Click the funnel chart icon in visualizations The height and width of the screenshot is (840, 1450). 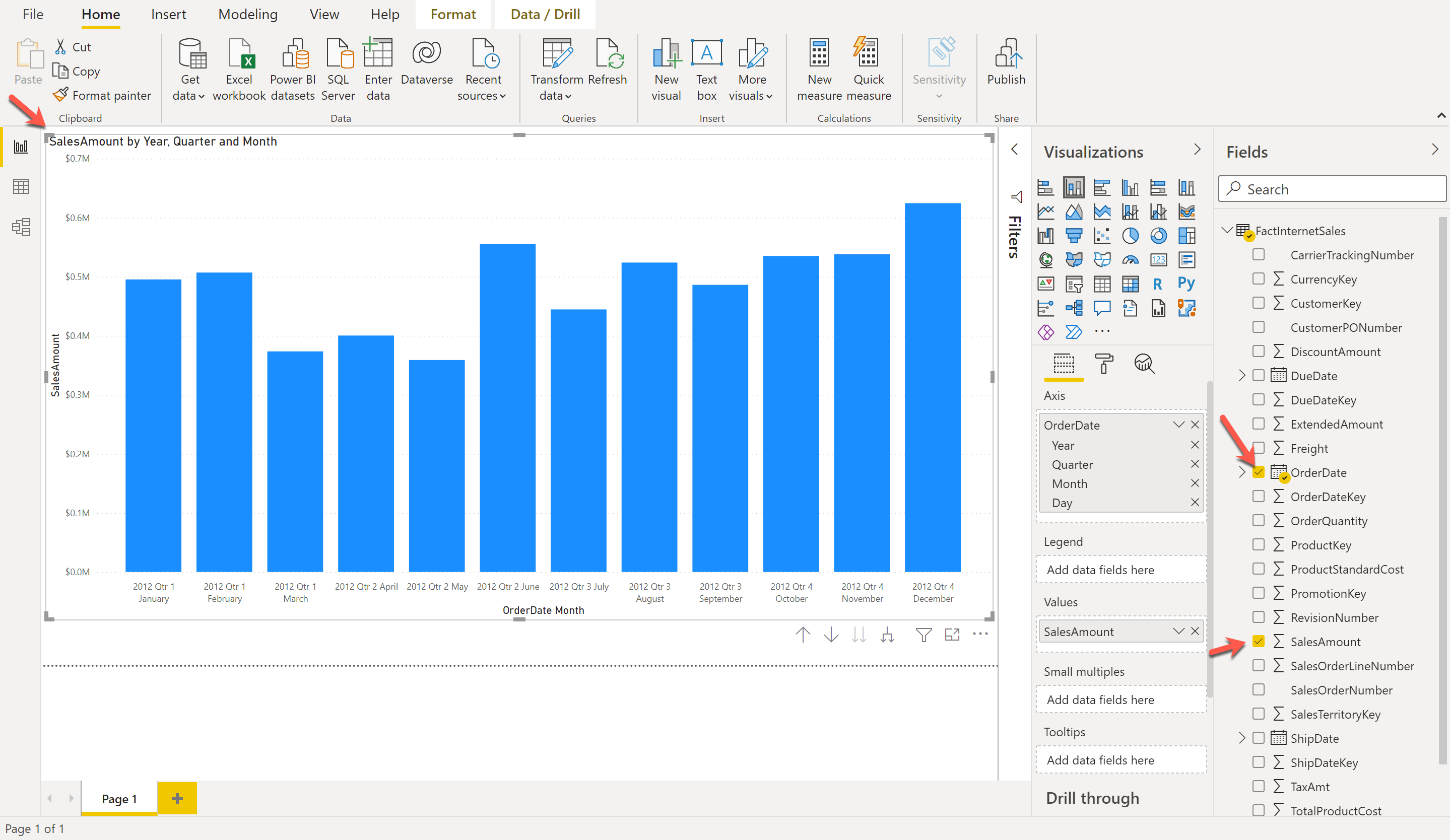[1073, 234]
